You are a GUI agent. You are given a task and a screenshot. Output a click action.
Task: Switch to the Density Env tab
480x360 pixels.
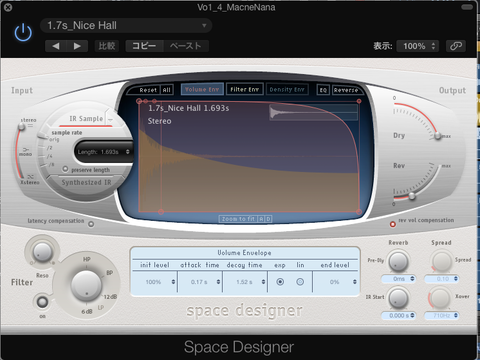click(x=287, y=89)
